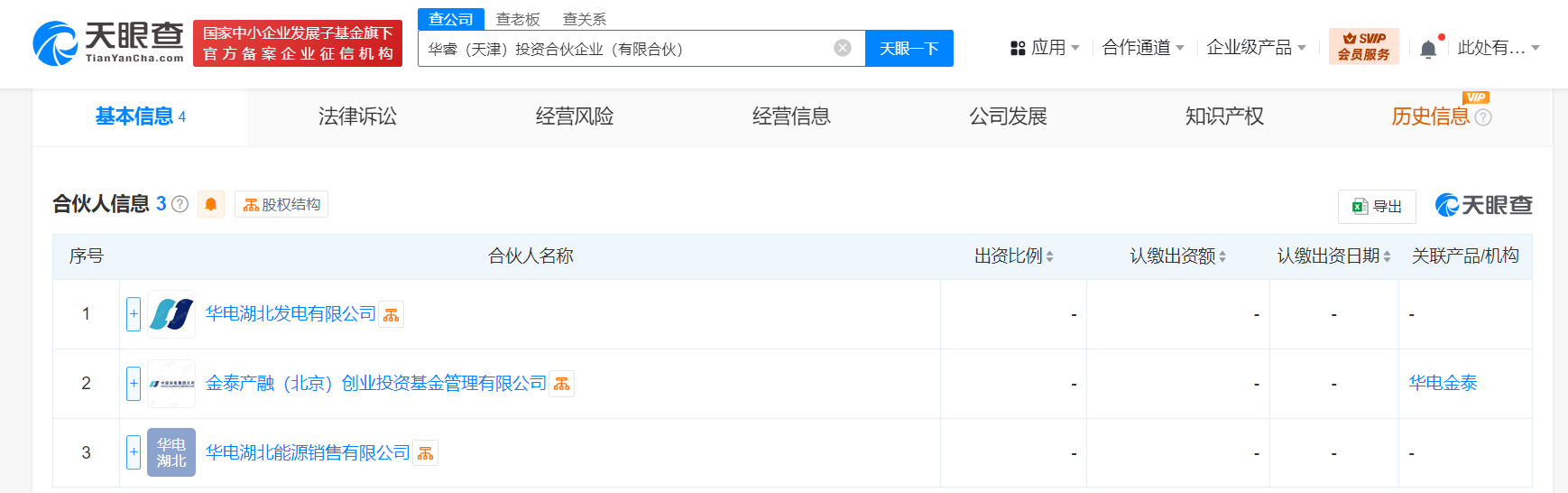This screenshot has height=493, width=1568.
Task: Click the 序号 column header
Action: 87,256
